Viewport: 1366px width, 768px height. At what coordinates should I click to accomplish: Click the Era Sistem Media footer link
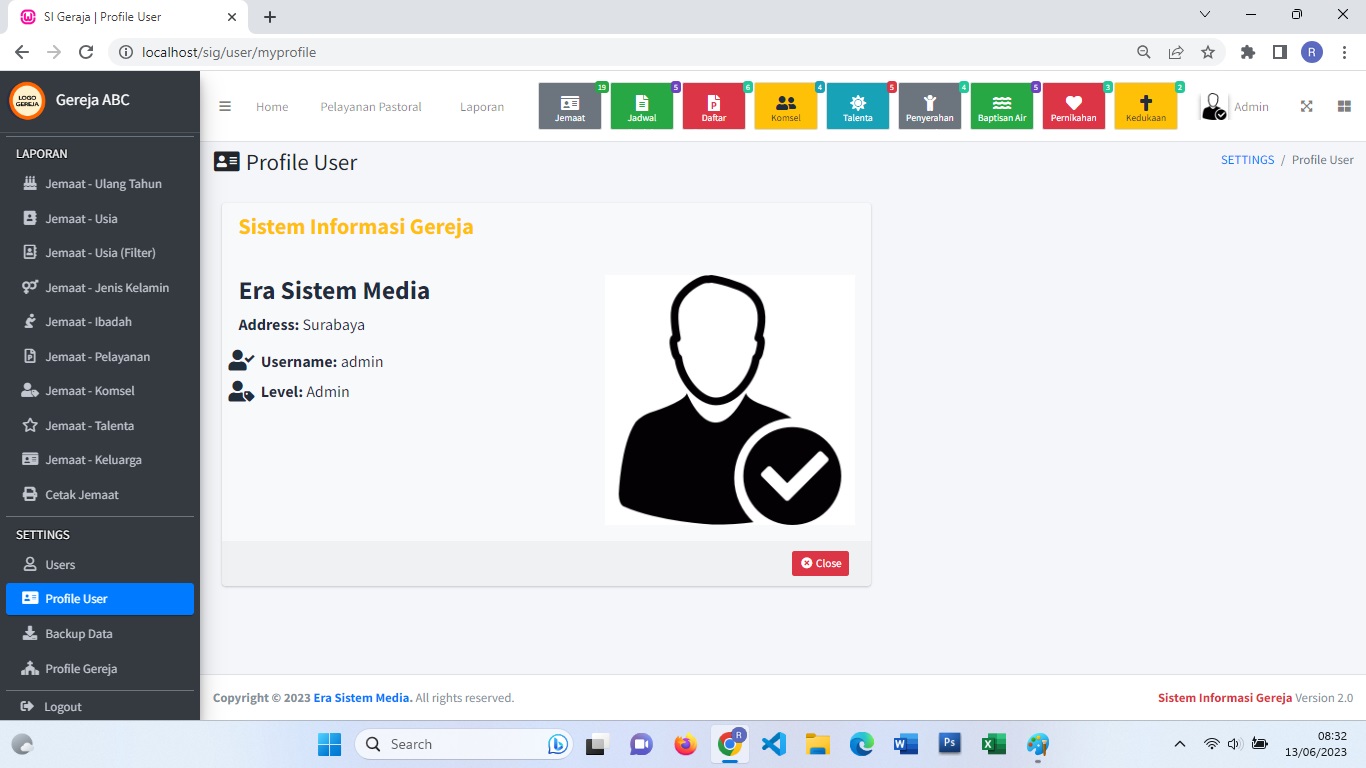(x=362, y=698)
